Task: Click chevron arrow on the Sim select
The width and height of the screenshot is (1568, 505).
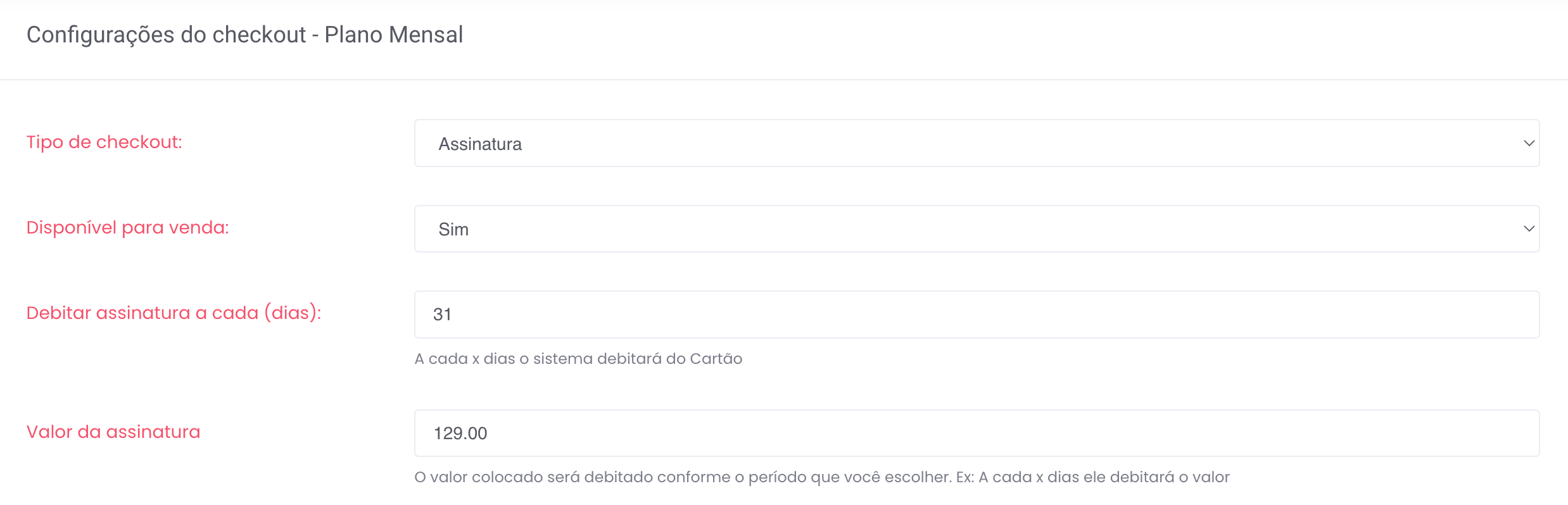Action: (1528, 229)
